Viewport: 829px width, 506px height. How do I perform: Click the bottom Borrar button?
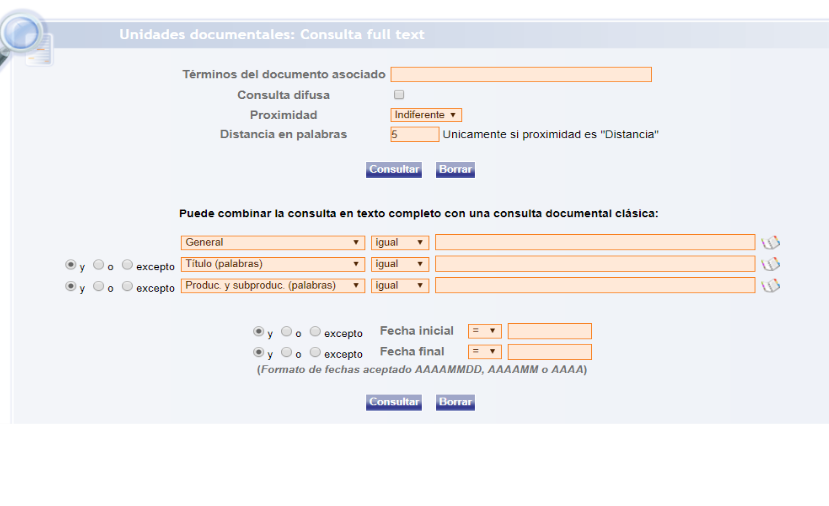click(455, 402)
